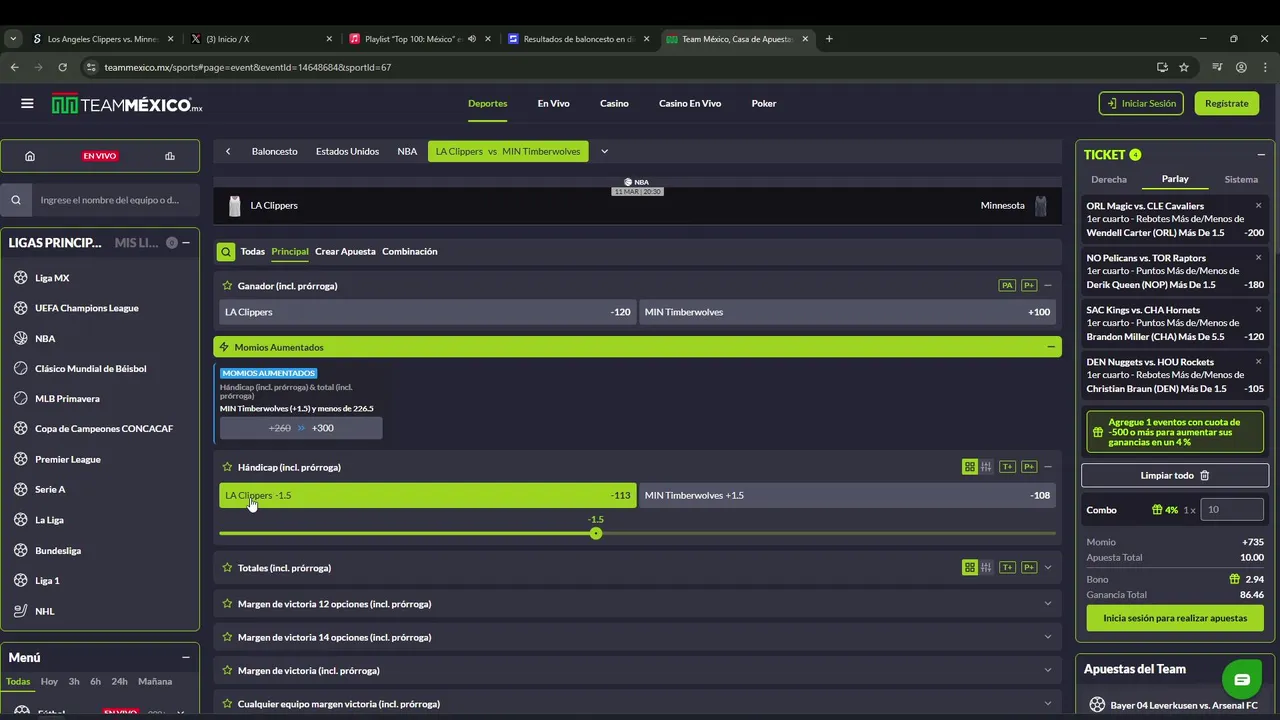
Task: Toggle the EN VIVO live filter
Action: [x=100, y=156]
